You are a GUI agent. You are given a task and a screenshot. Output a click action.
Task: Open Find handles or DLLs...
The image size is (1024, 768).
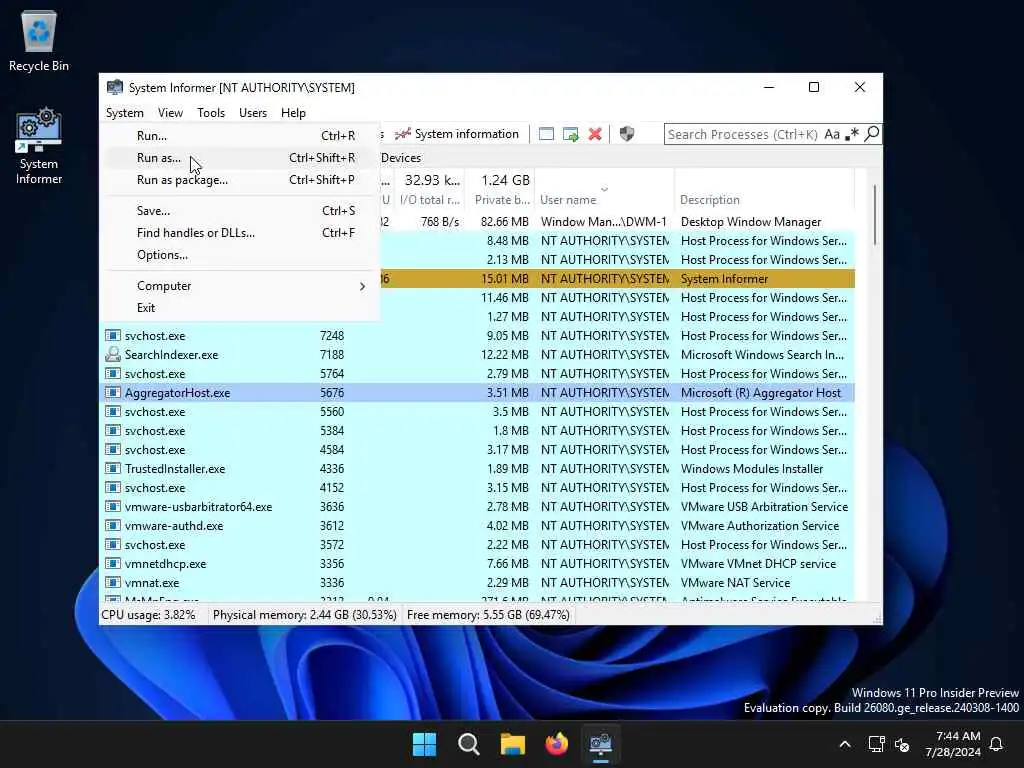(x=240, y=232)
